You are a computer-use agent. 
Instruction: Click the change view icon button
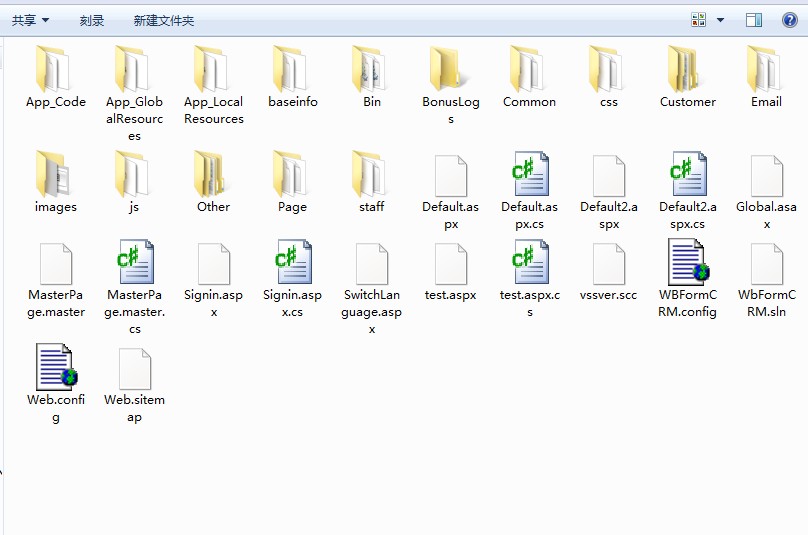(699, 20)
